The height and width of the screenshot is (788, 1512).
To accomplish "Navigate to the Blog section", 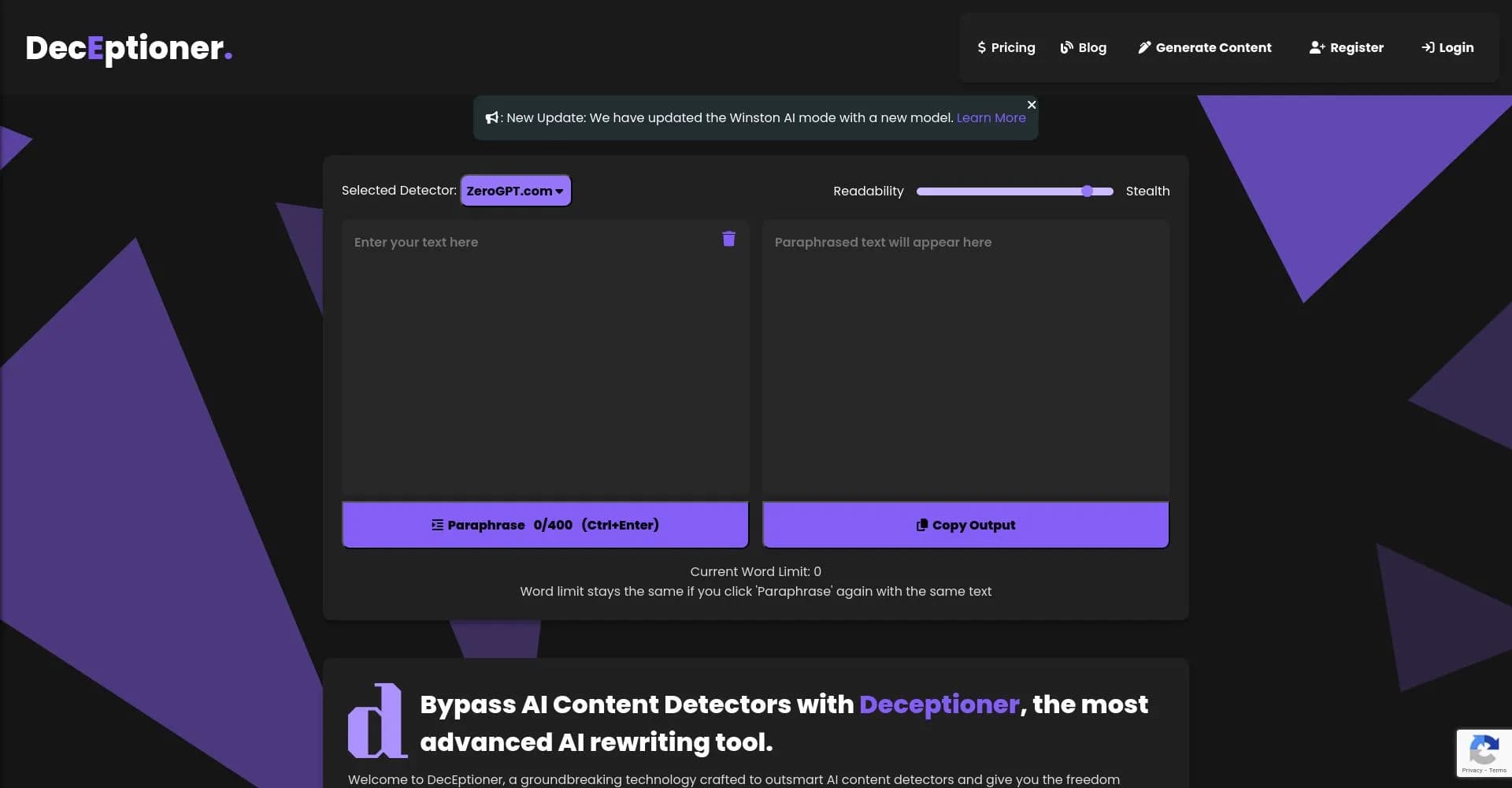I will 1091,47.
